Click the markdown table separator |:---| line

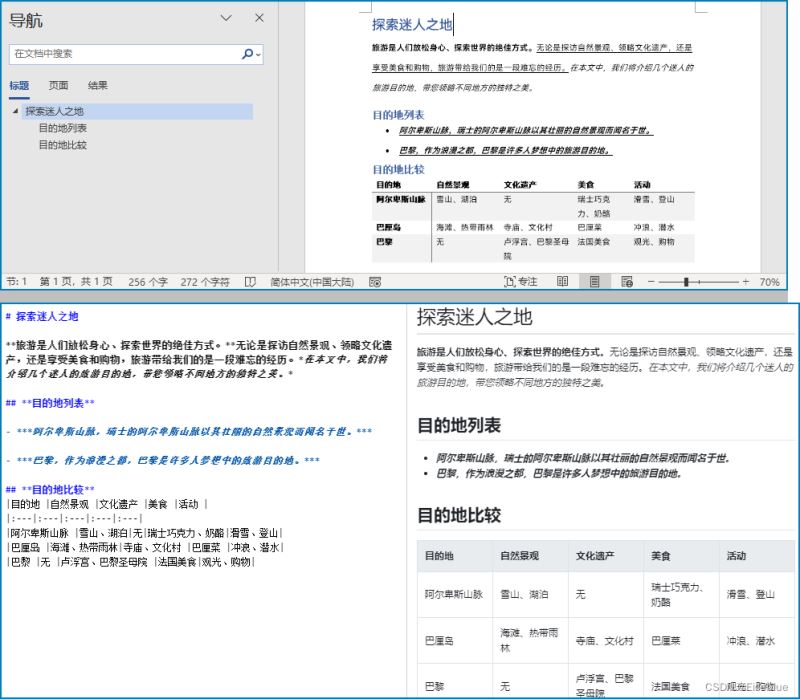coord(75,518)
